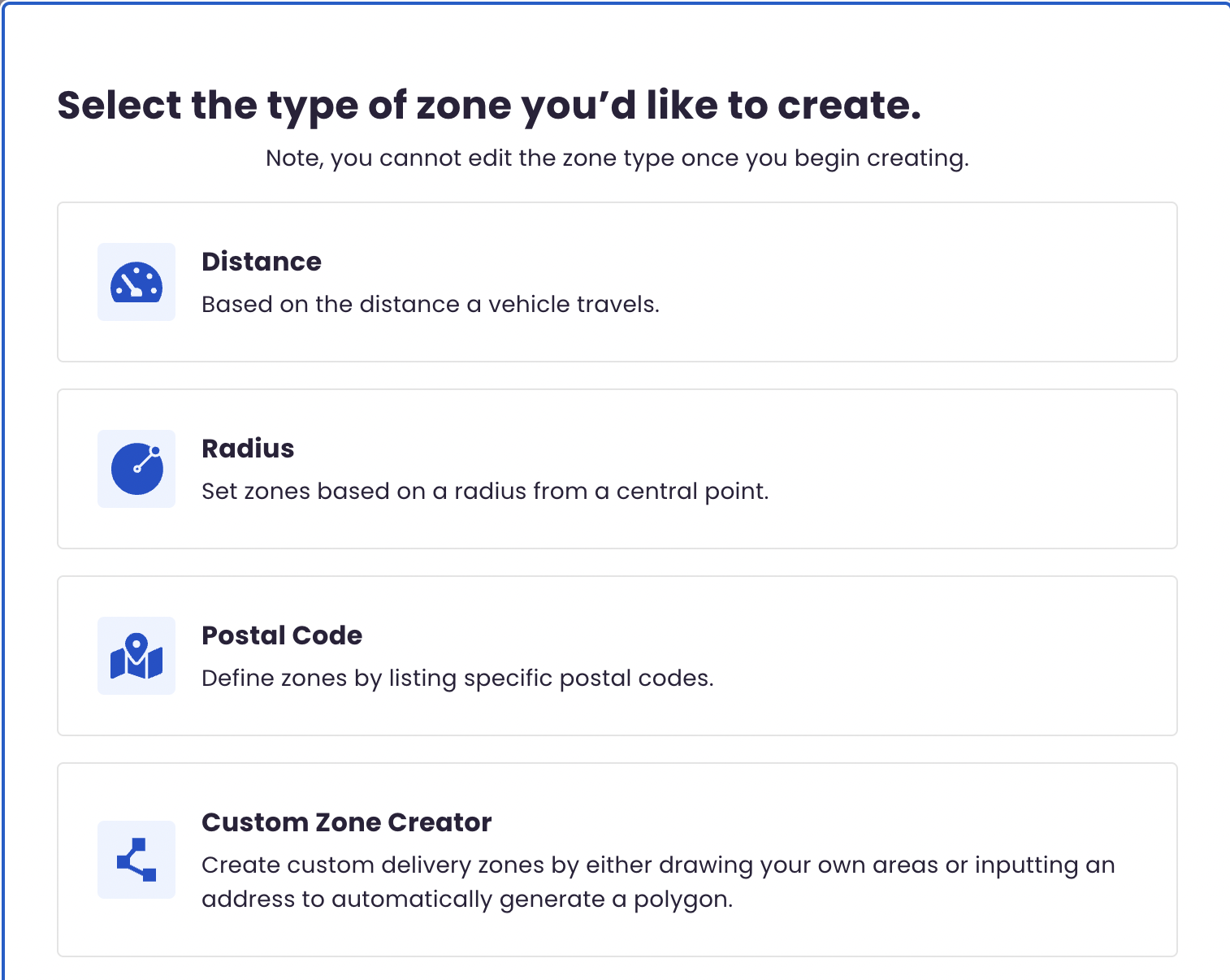The height and width of the screenshot is (980, 1230).
Task: Select the Custom Zone Creator title
Action: coord(347,822)
